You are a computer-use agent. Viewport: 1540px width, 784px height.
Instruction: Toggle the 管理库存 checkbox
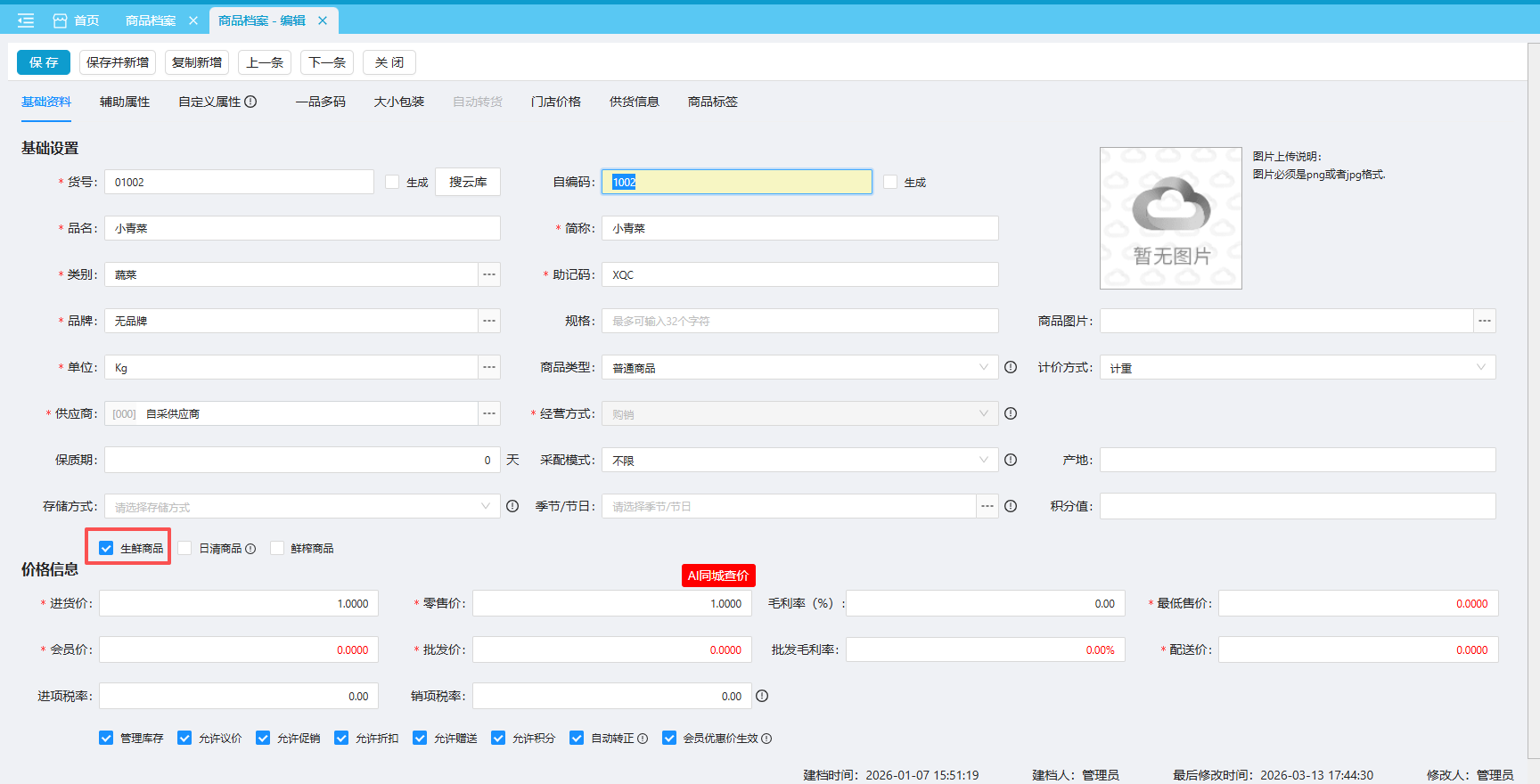coord(106,738)
